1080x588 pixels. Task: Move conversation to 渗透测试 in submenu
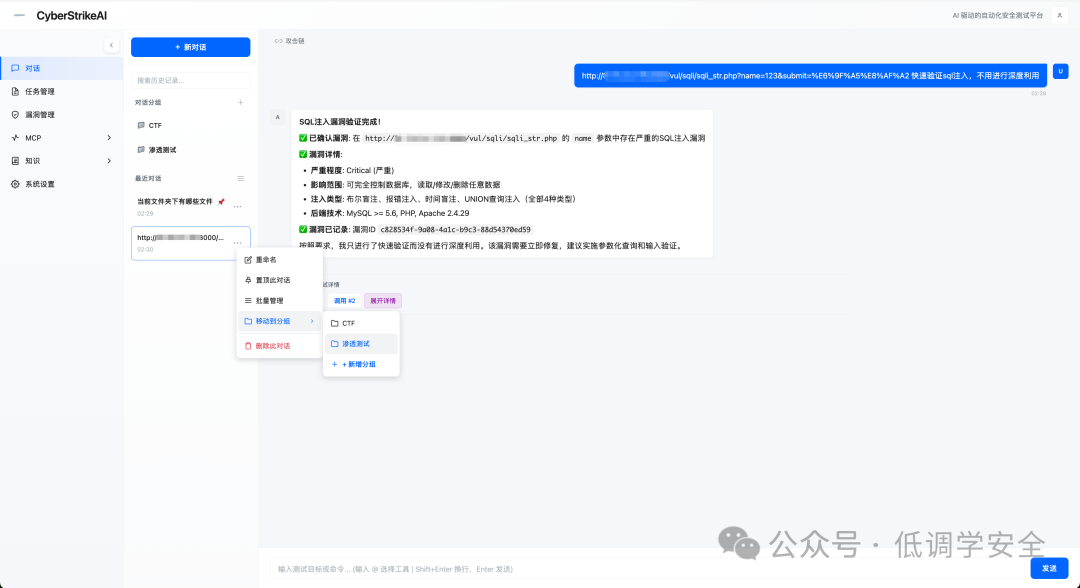pyautogui.click(x=361, y=344)
